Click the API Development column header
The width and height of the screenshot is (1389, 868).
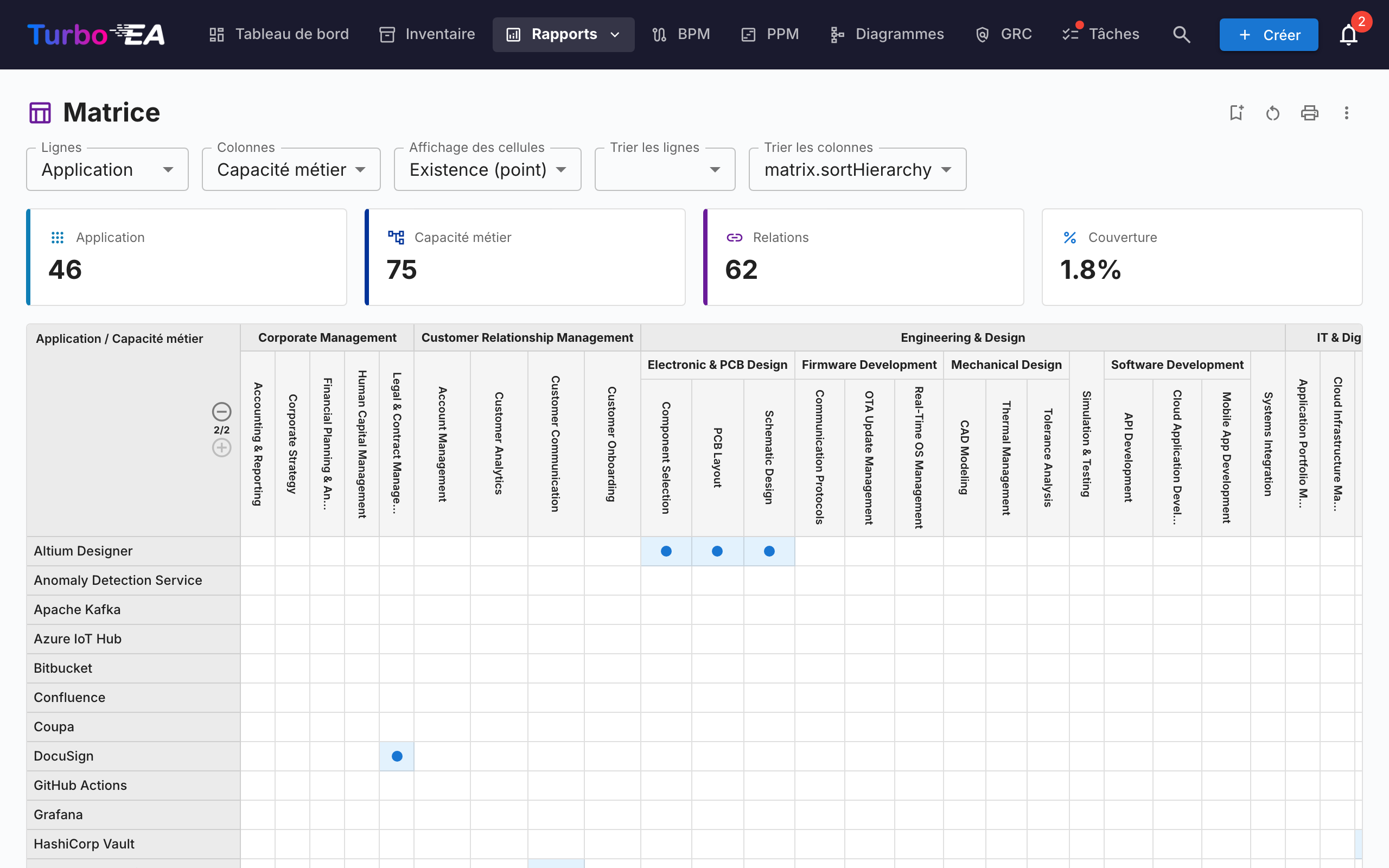(x=1129, y=457)
